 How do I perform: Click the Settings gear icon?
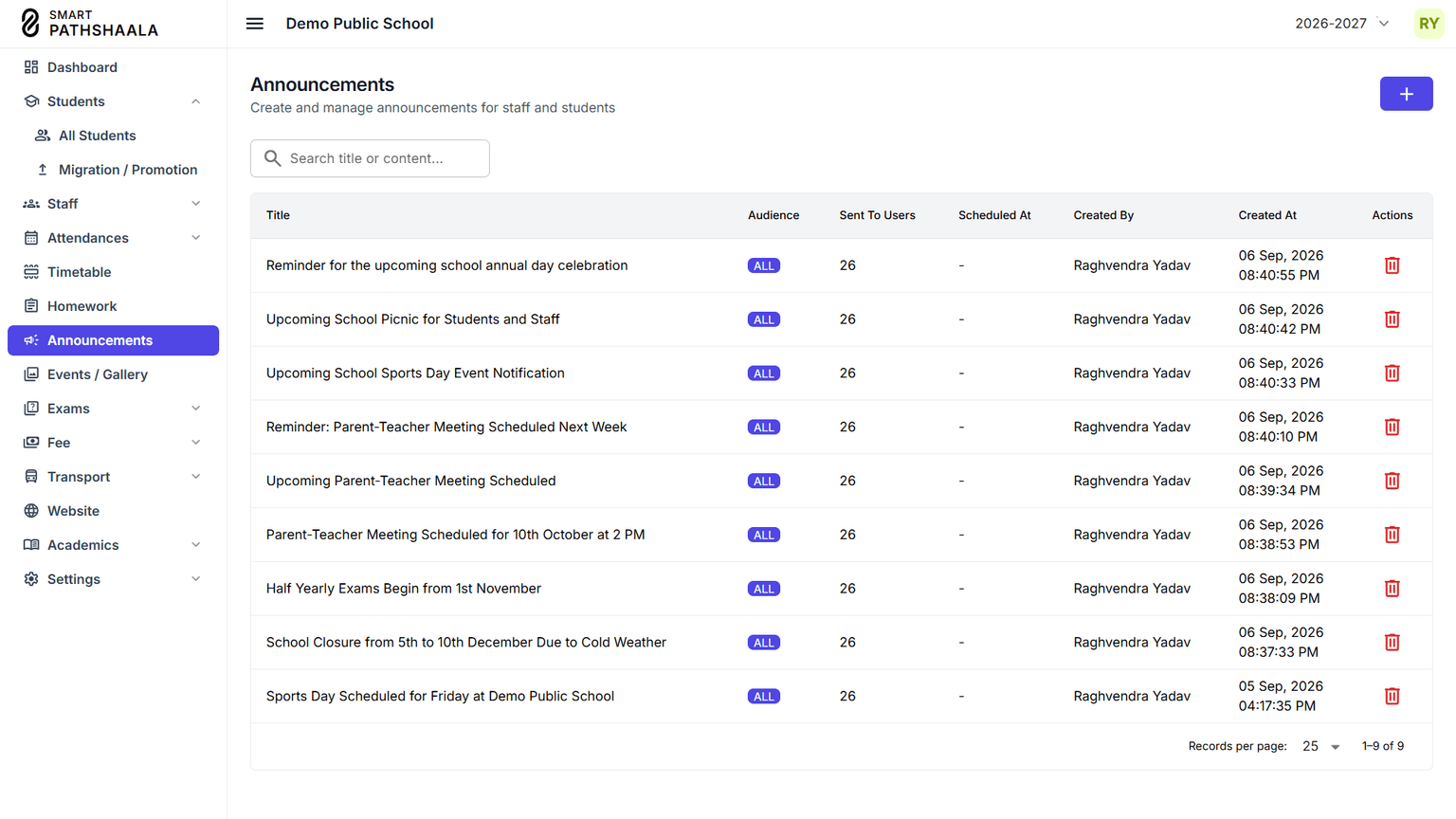pos(31,579)
